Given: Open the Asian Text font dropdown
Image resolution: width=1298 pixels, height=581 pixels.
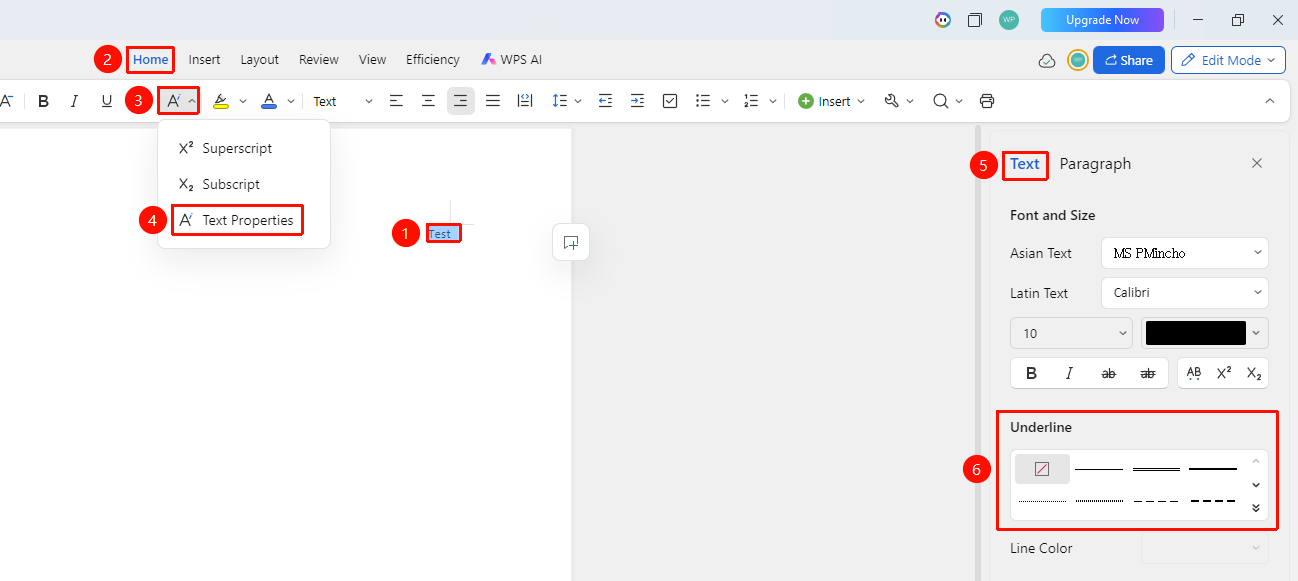Looking at the screenshot, I should (x=1184, y=253).
